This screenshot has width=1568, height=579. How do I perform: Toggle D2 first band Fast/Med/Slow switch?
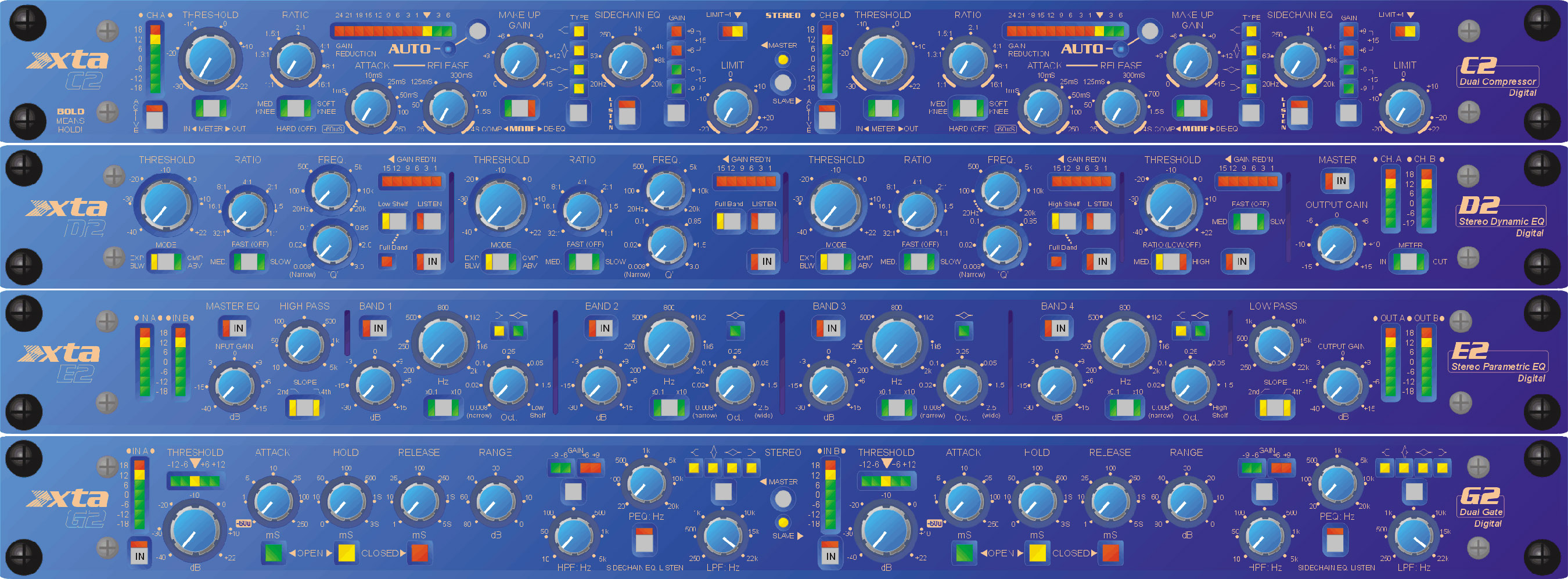(x=249, y=261)
